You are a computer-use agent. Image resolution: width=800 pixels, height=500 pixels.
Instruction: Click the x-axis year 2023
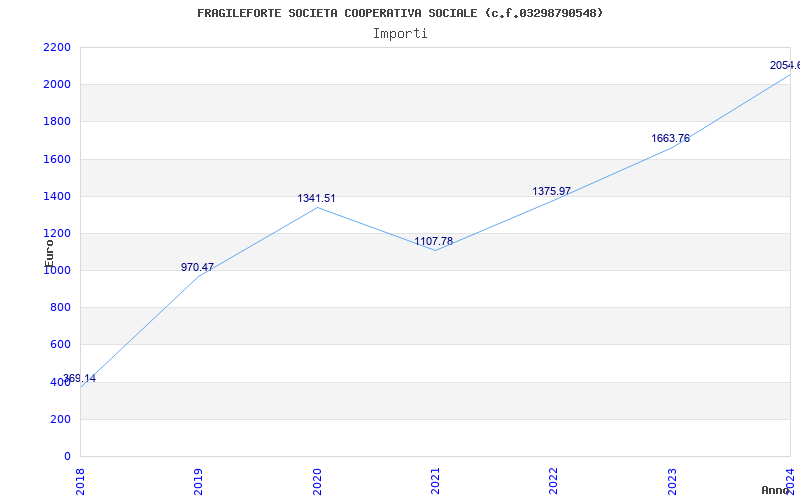[x=672, y=481]
